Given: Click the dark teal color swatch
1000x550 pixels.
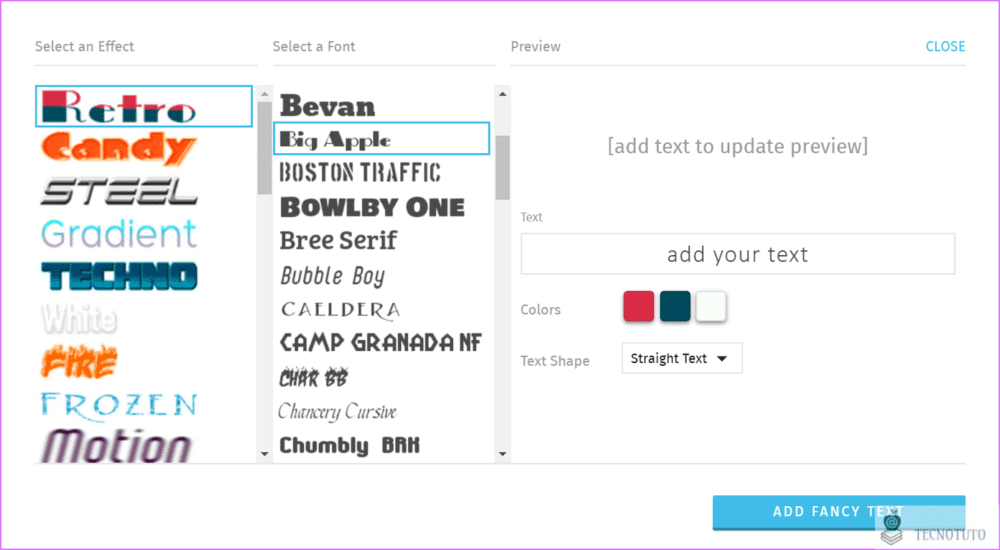Looking at the screenshot, I should pyautogui.click(x=675, y=306).
